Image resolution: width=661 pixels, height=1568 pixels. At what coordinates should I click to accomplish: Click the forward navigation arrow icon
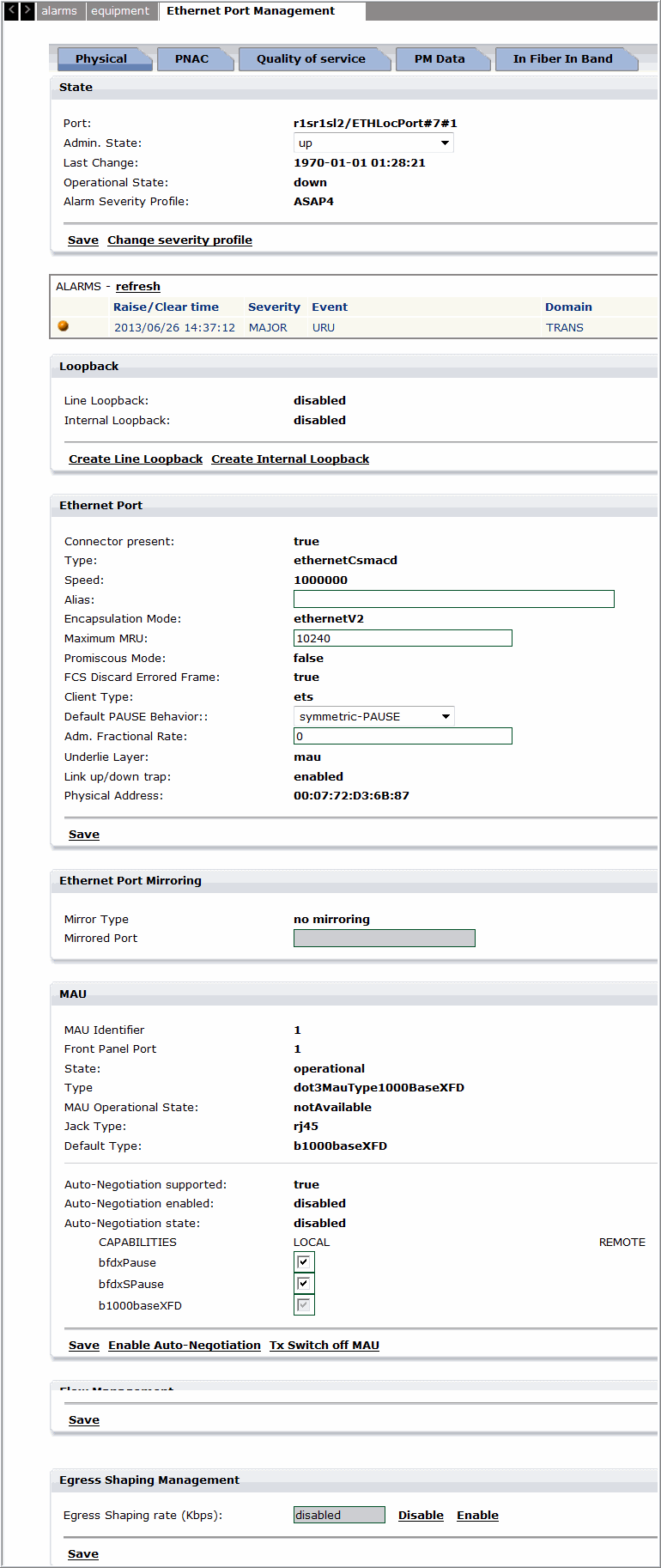tap(27, 11)
